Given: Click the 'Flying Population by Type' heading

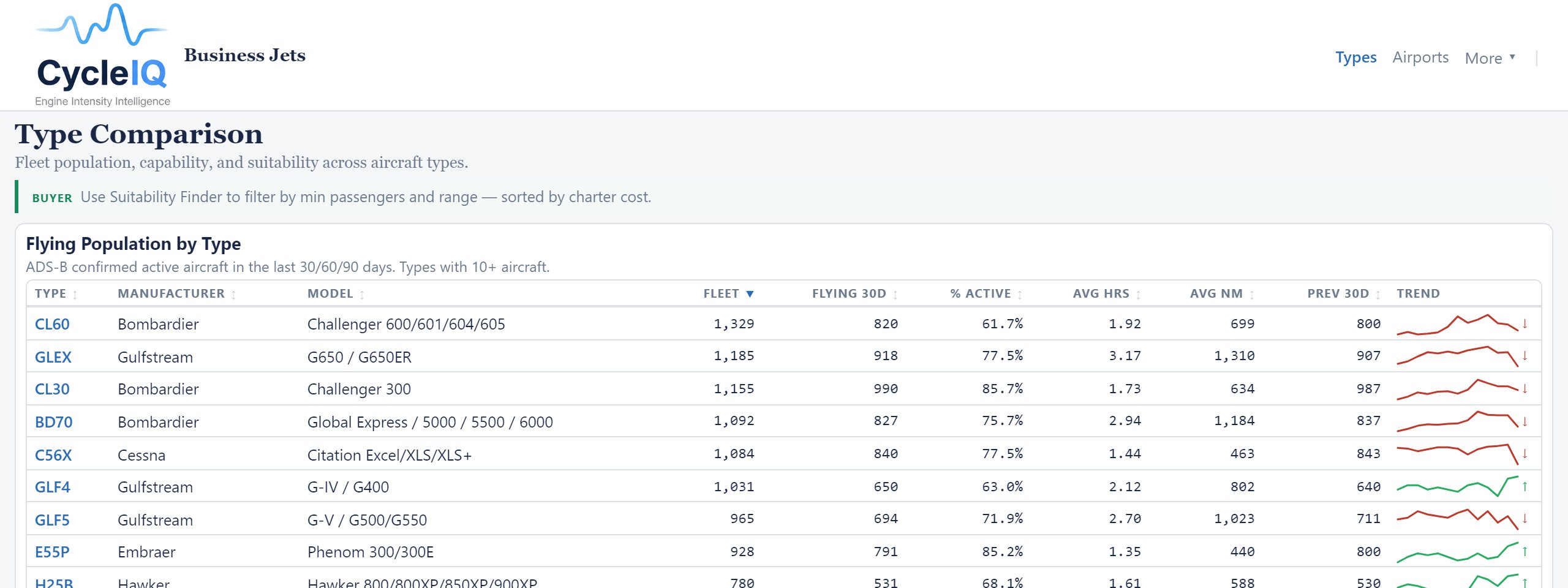Looking at the screenshot, I should pyautogui.click(x=134, y=244).
